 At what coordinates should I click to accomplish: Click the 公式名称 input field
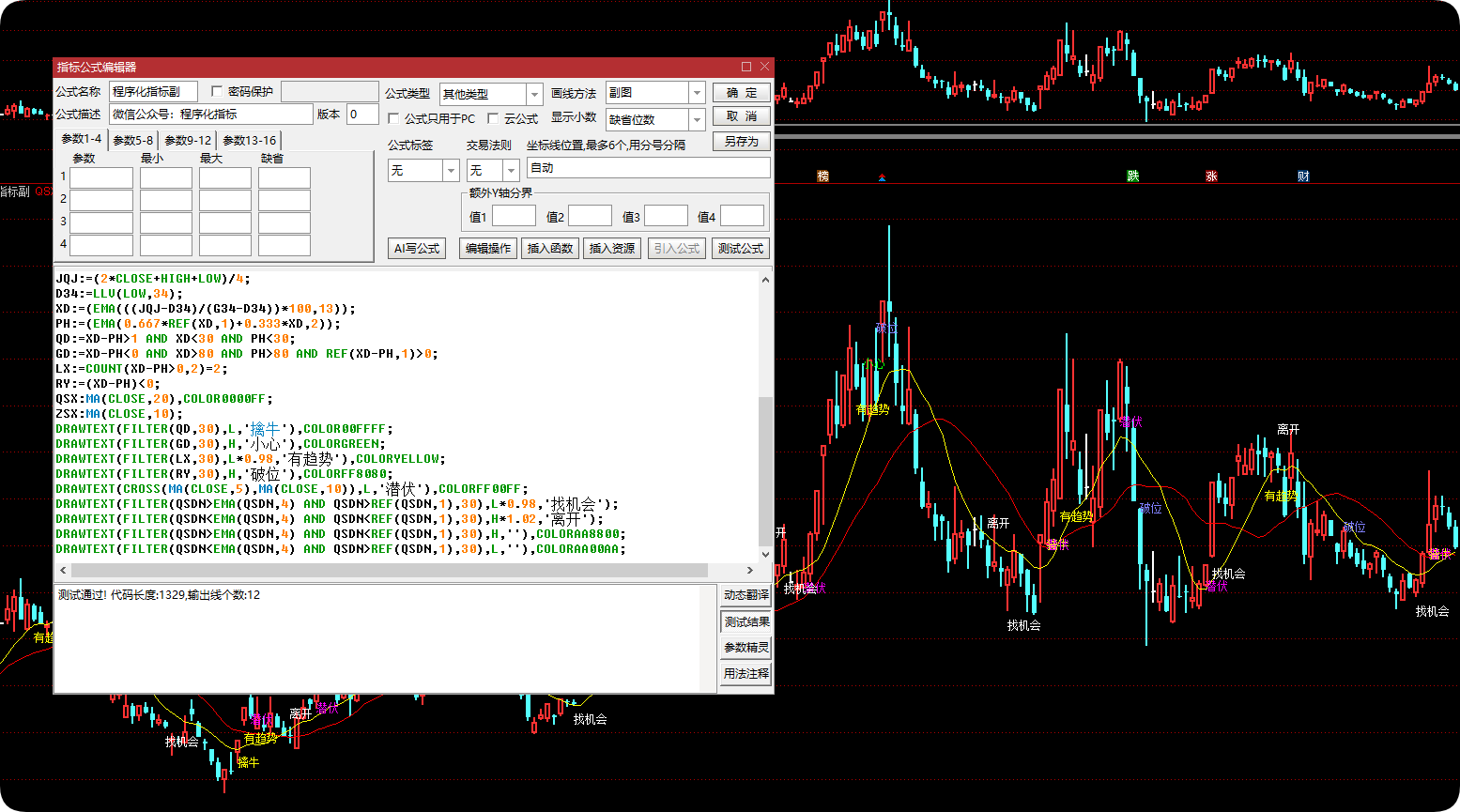click(x=154, y=91)
